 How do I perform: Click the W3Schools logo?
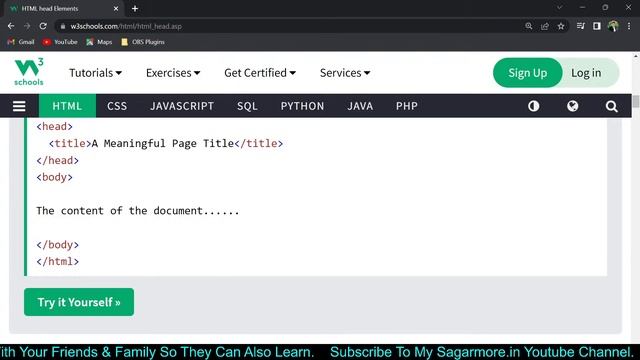click(29, 72)
